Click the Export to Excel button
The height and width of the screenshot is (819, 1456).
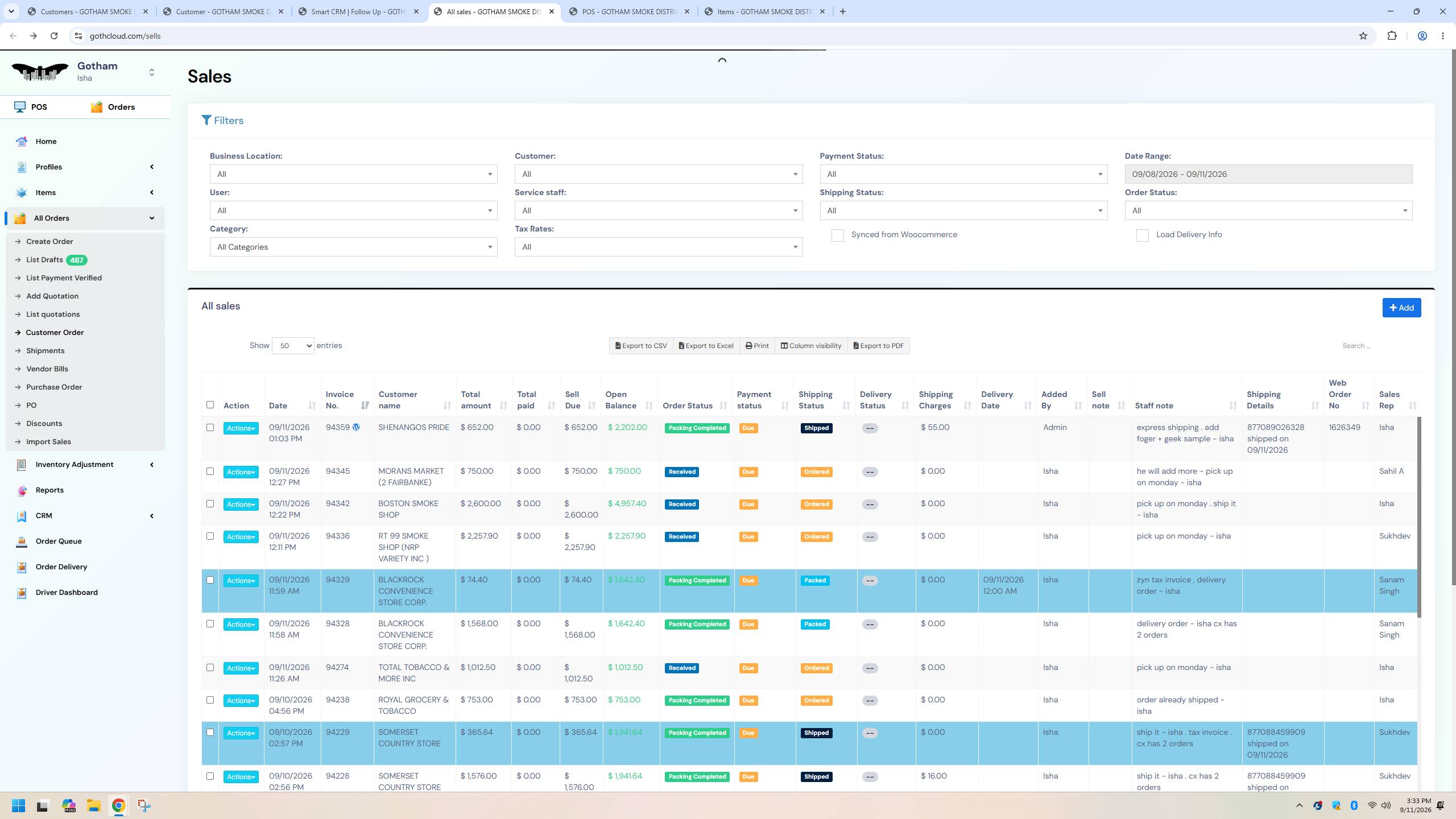tap(706, 346)
